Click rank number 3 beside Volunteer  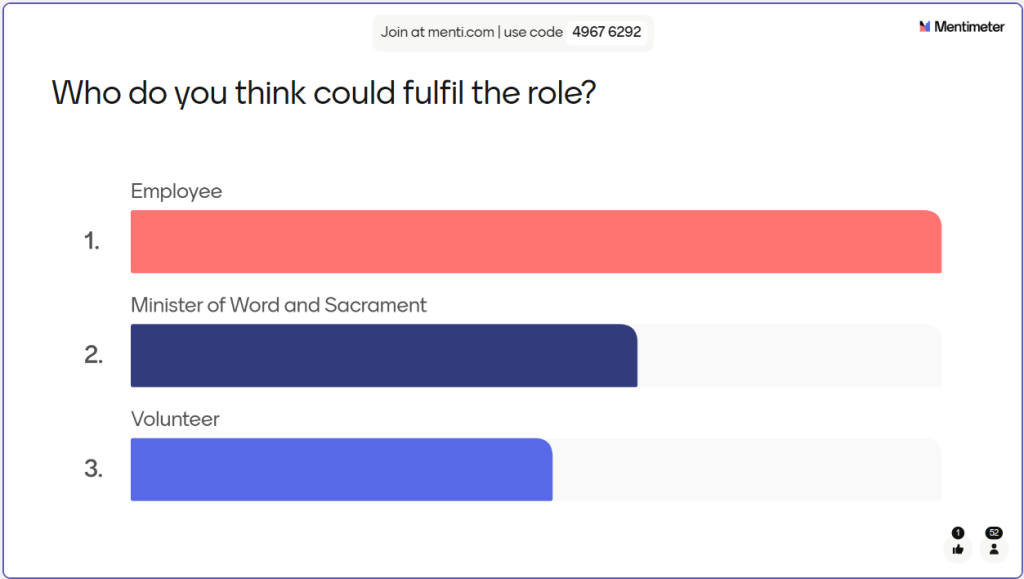(93, 469)
